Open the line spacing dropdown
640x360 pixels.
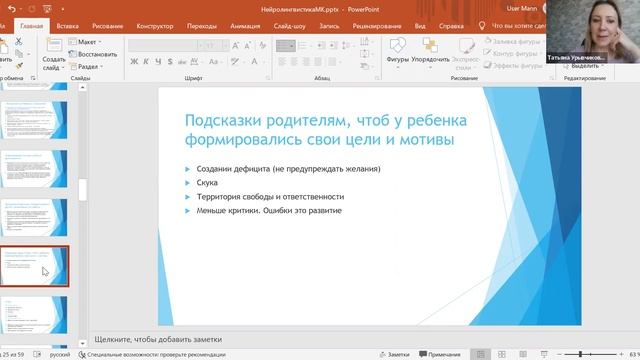[347, 45]
